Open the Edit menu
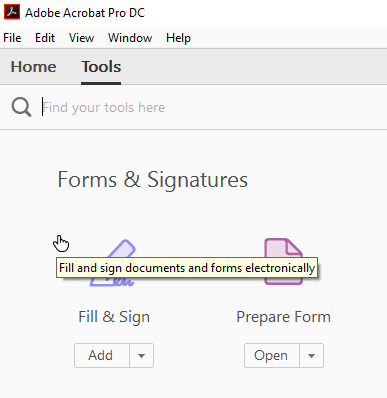This screenshot has height=398, width=387. [x=45, y=38]
